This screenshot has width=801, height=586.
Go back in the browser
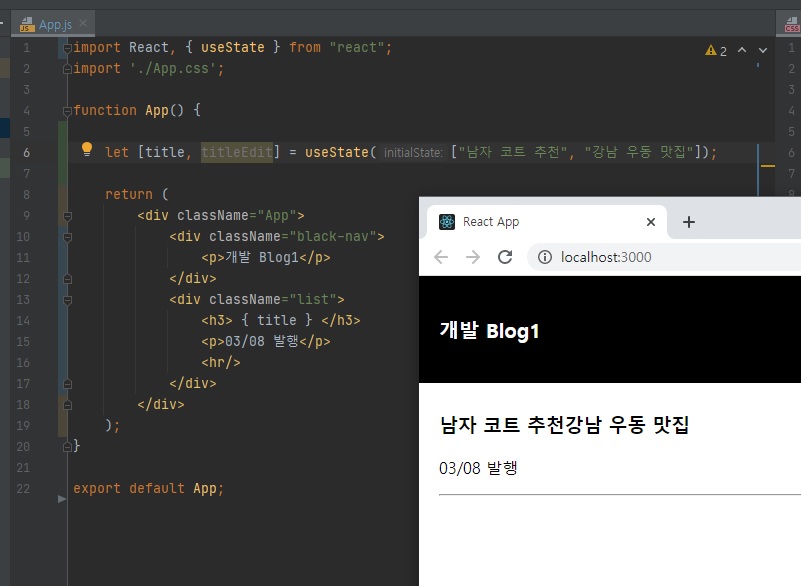point(441,257)
